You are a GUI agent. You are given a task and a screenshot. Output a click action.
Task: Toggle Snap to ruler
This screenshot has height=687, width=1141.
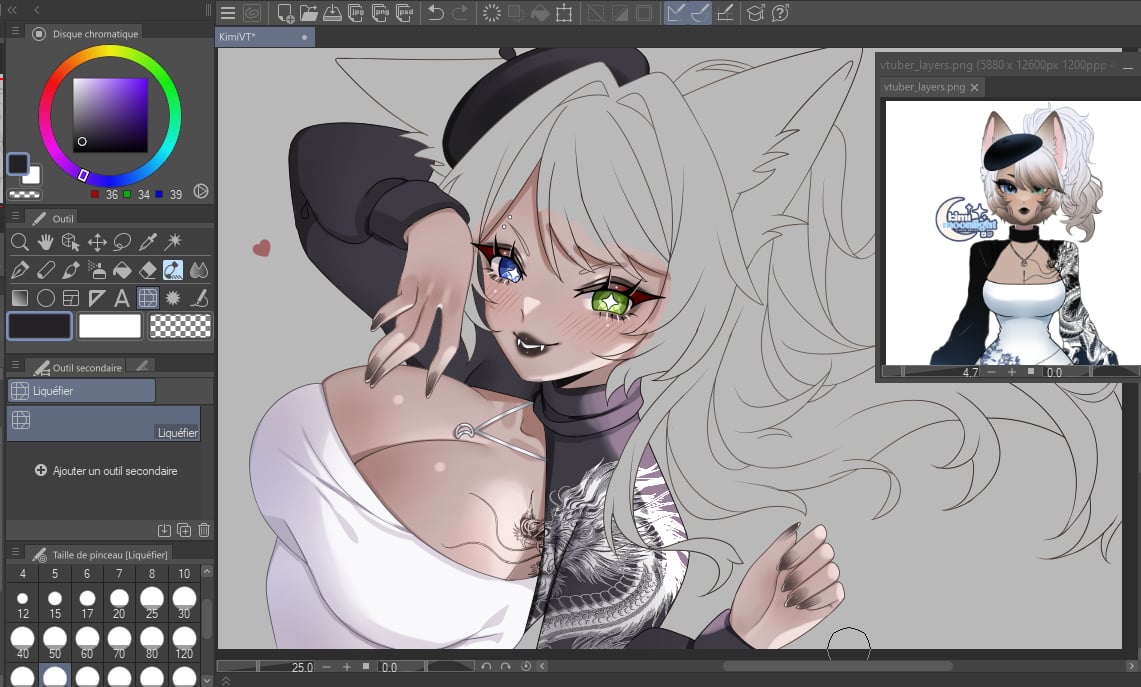click(676, 13)
